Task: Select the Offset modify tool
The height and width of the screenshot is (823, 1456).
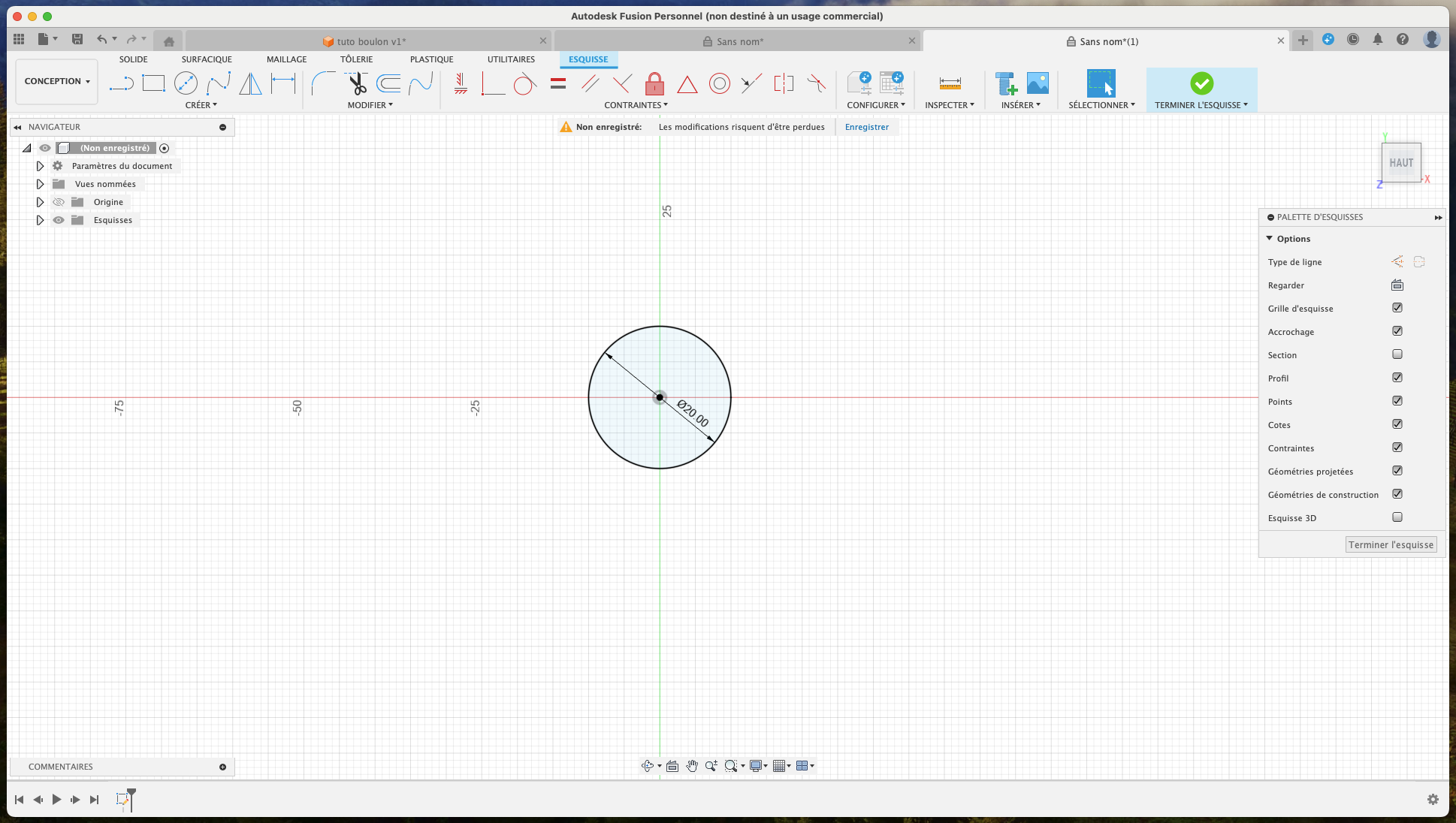Action: [388, 83]
